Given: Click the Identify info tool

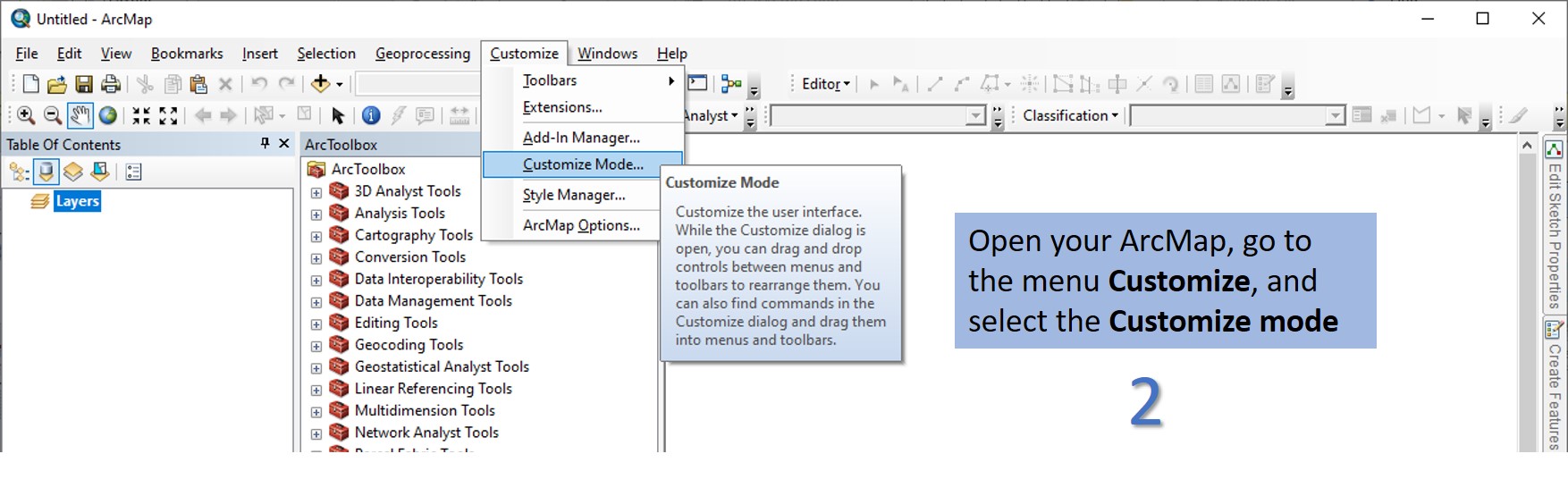Looking at the screenshot, I should coord(371,115).
